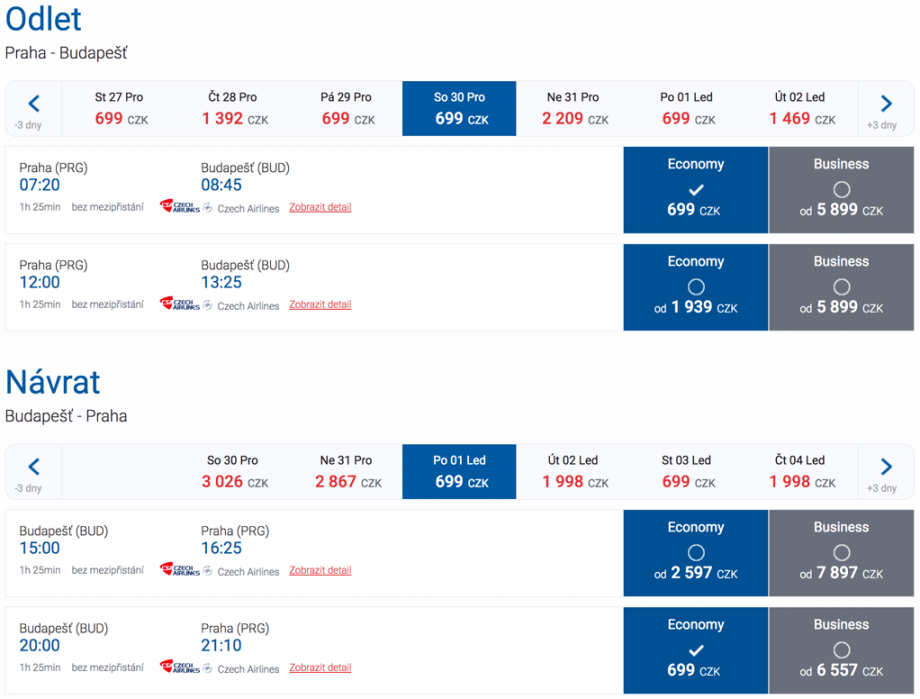Click Czech Airlines logo on 07:20 flight
The height and width of the screenshot is (699, 920).
pos(180,207)
